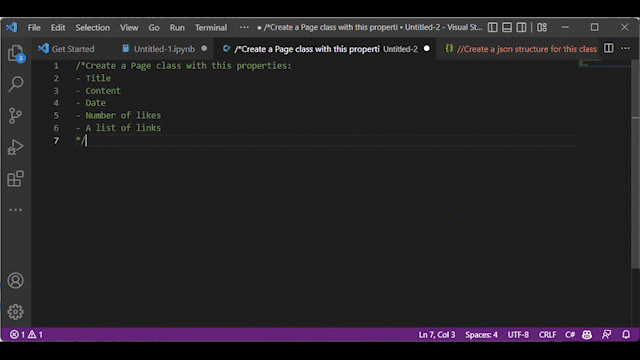Viewport: 640px width, 360px height.
Task: Open Source Control view icon
Action: click(x=16, y=116)
